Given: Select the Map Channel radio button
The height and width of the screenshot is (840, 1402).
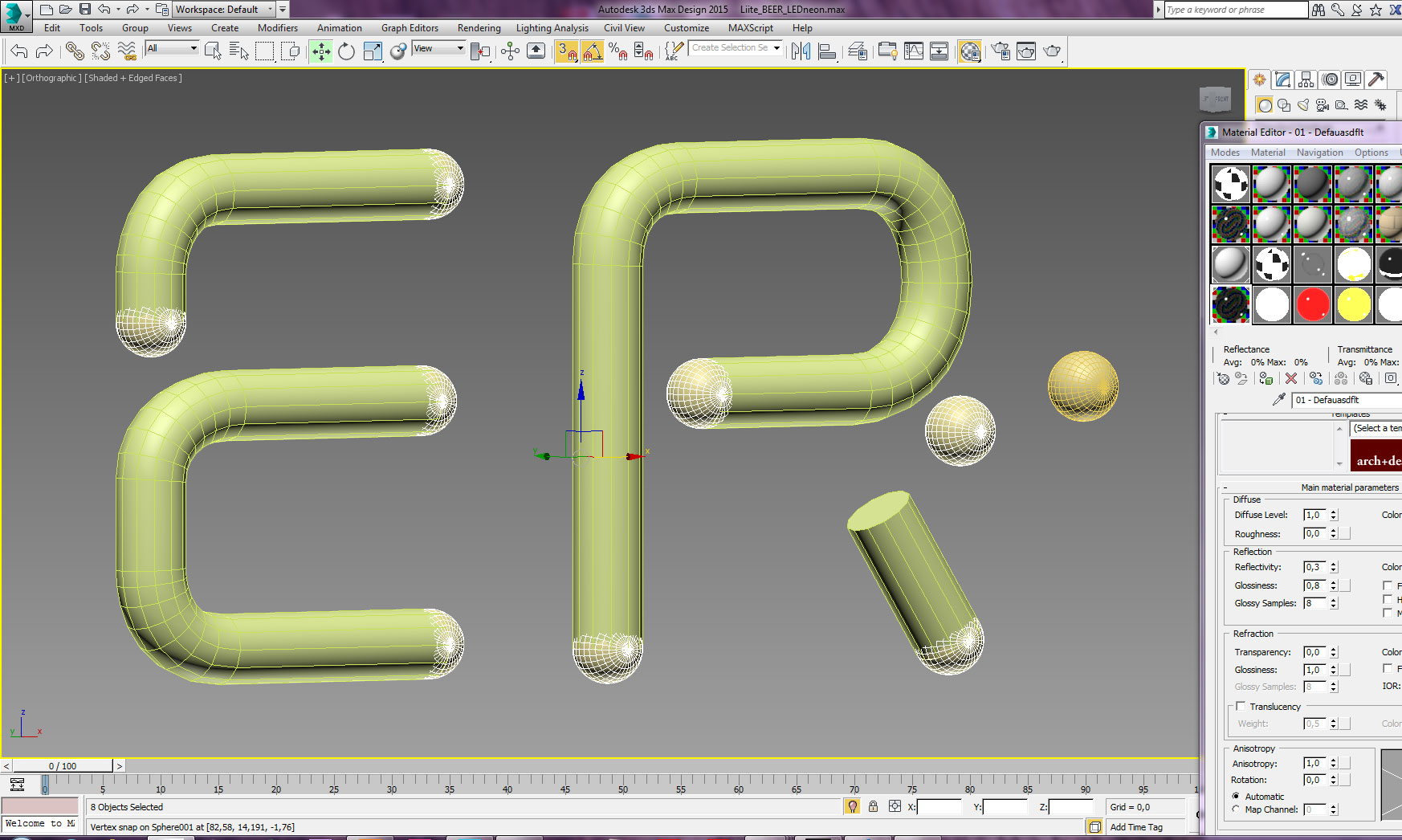Looking at the screenshot, I should point(1236,809).
